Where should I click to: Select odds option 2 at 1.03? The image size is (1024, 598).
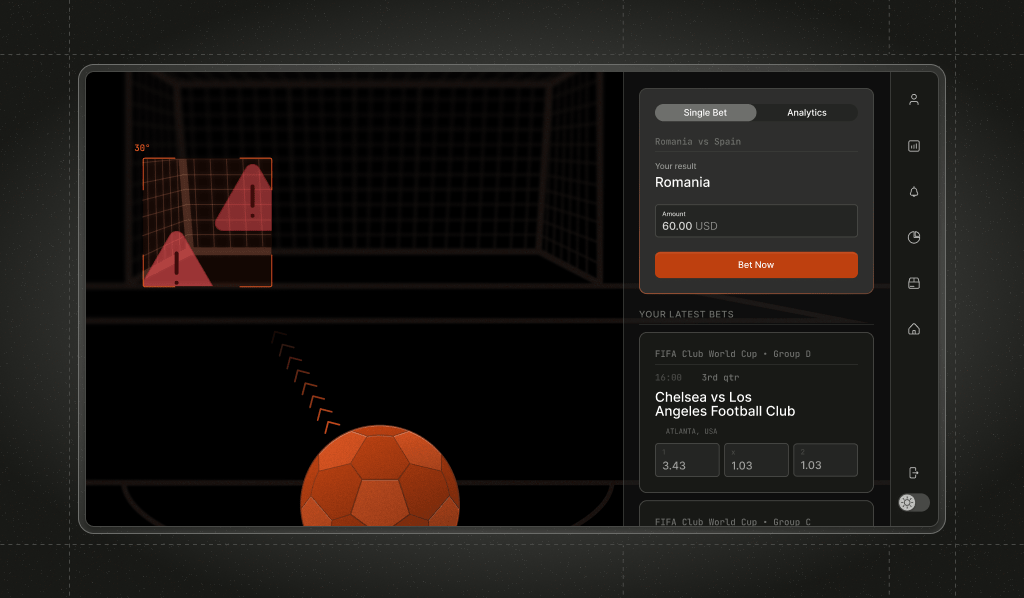click(825, 460)
